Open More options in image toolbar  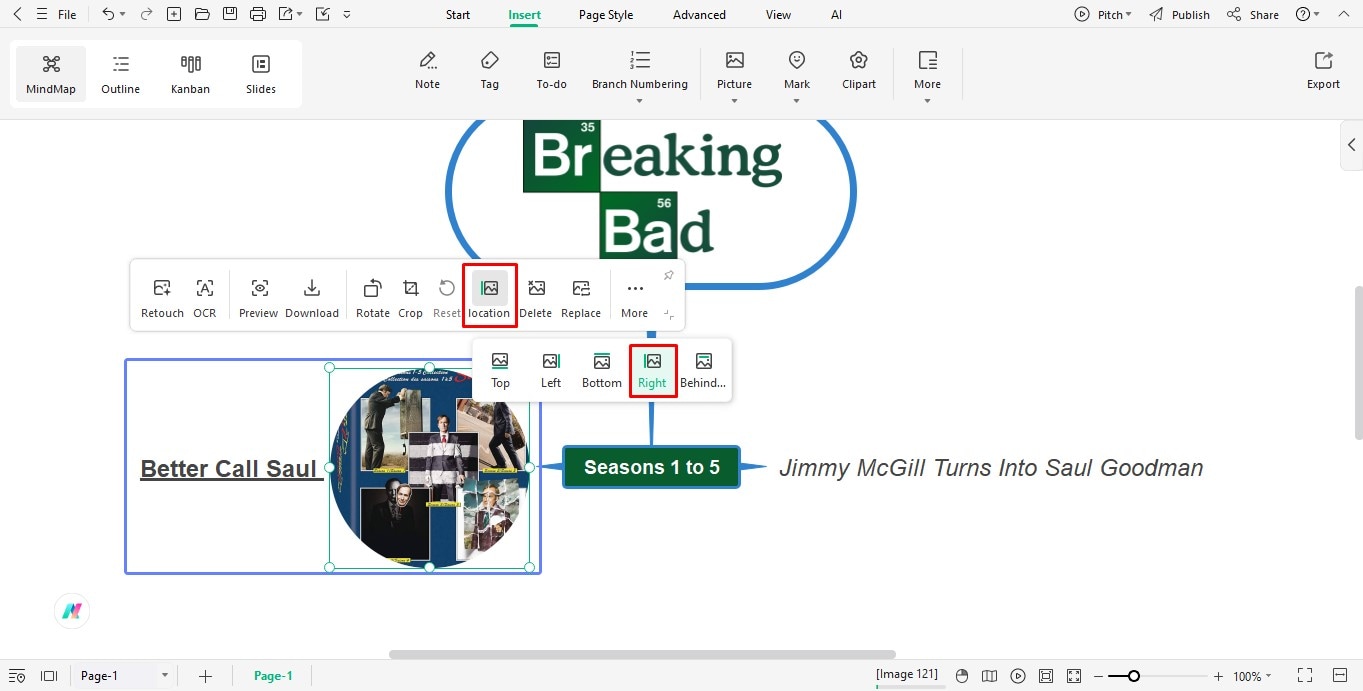(635, 298)
